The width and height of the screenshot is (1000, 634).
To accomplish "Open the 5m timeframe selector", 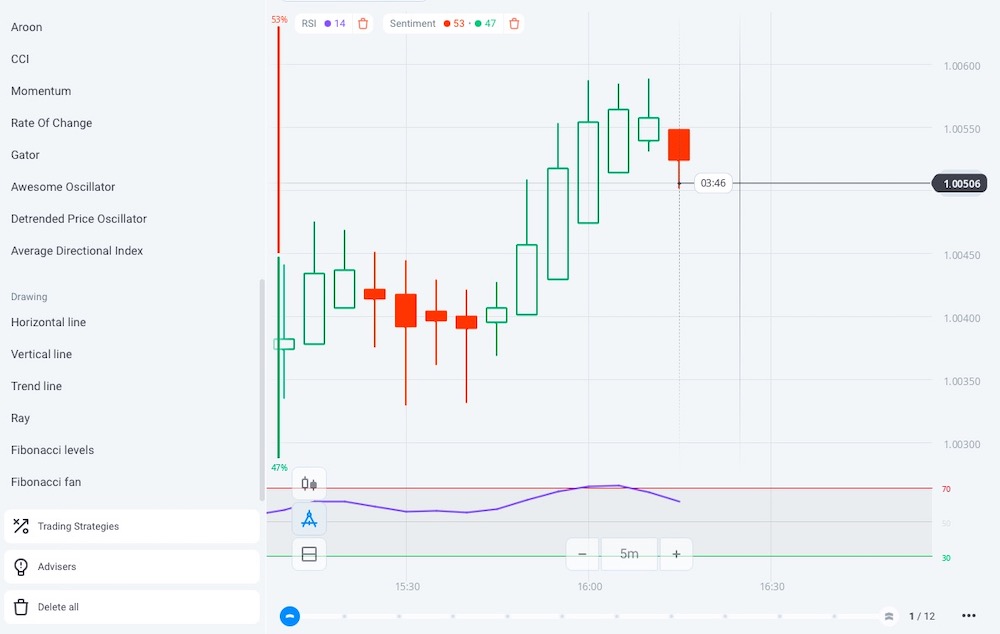I will [629, 554].
